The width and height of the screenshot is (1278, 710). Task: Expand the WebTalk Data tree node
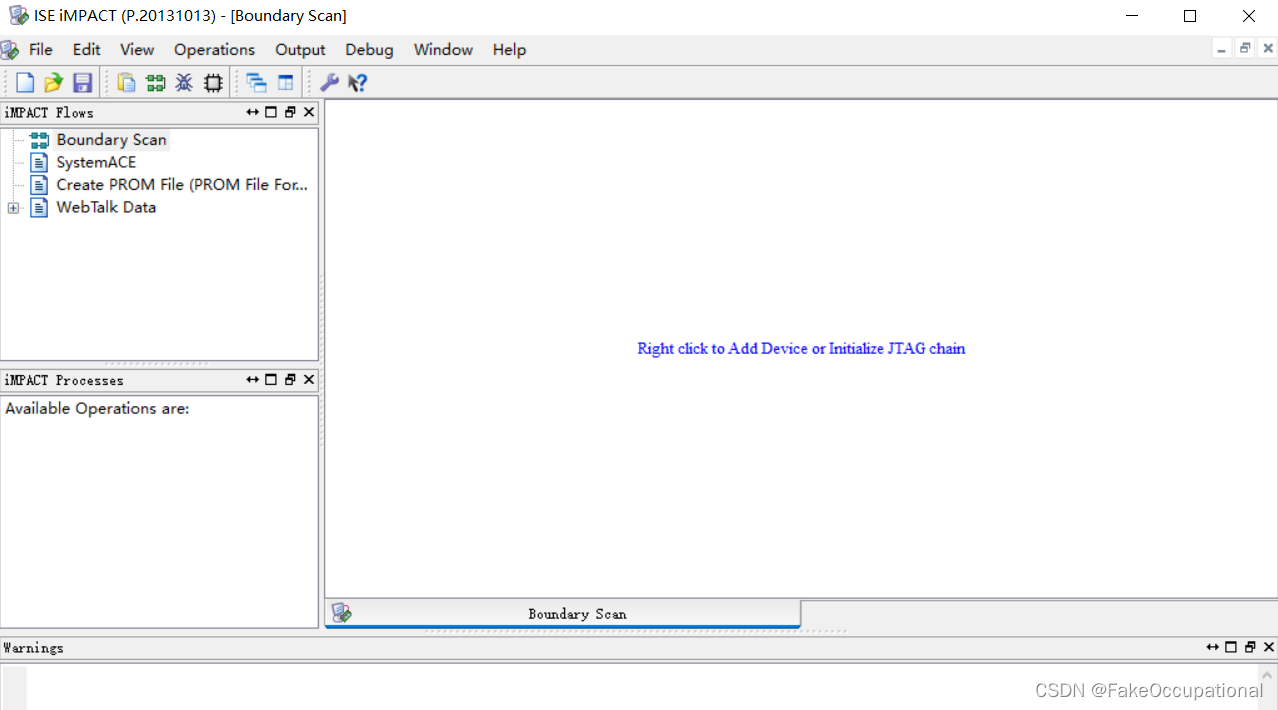pyautogui.click(x=13, y=208)
